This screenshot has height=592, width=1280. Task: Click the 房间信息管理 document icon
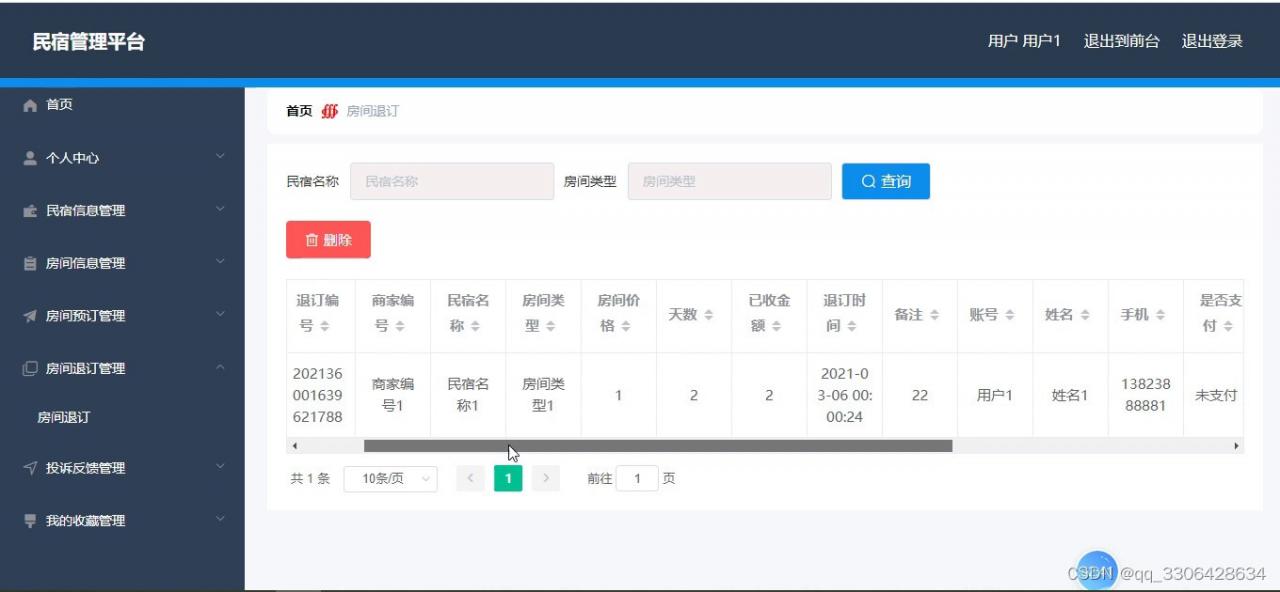[32, 263]
